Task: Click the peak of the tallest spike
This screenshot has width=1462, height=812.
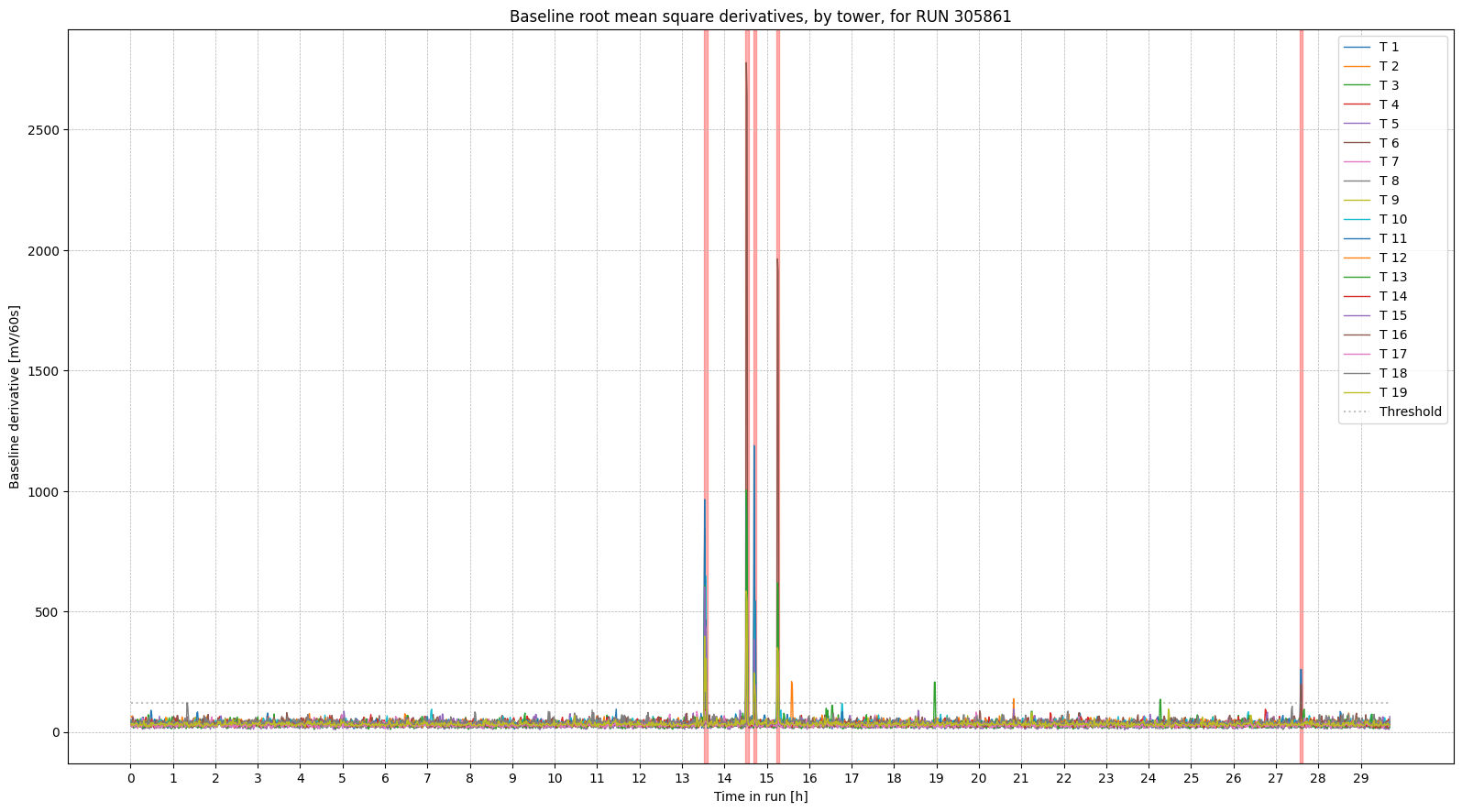Action: 746,63
